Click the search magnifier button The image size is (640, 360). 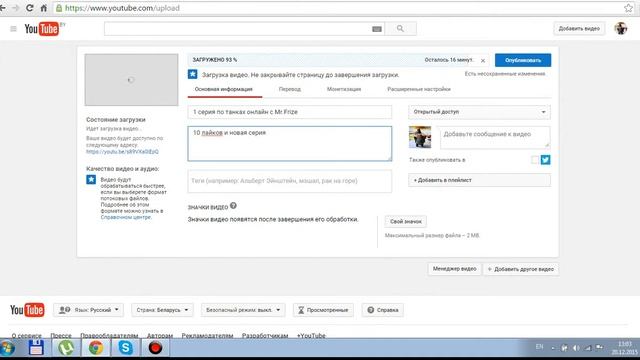click(400, 29)
